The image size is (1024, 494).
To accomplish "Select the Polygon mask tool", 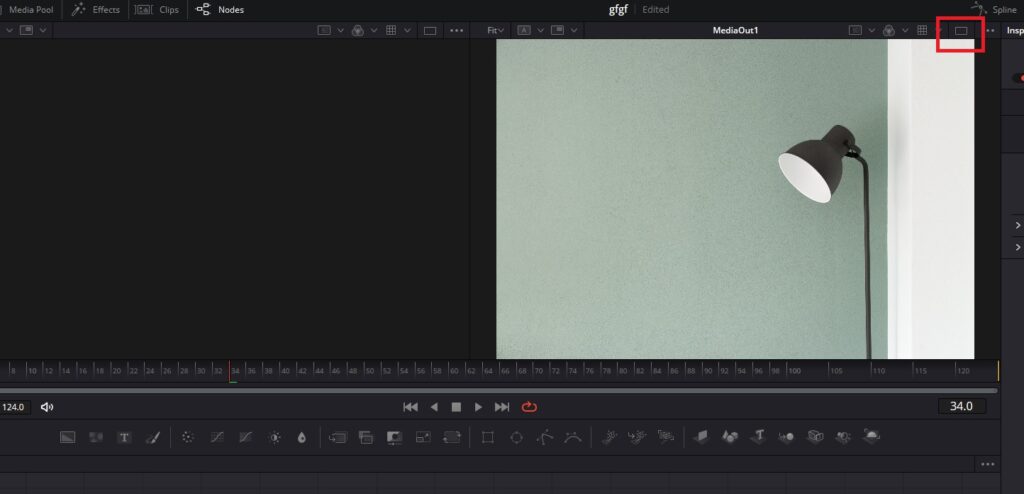I will 545,437.
